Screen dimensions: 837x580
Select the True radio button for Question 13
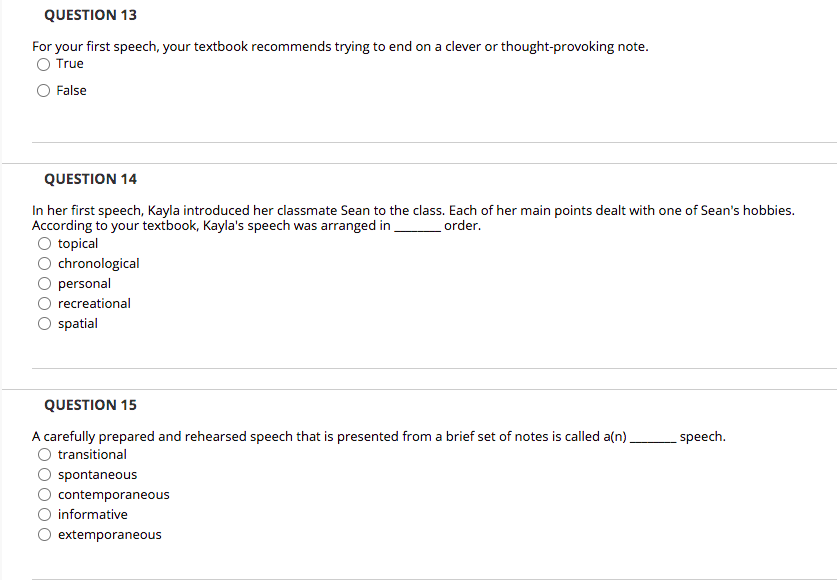[x=44, y=63]
